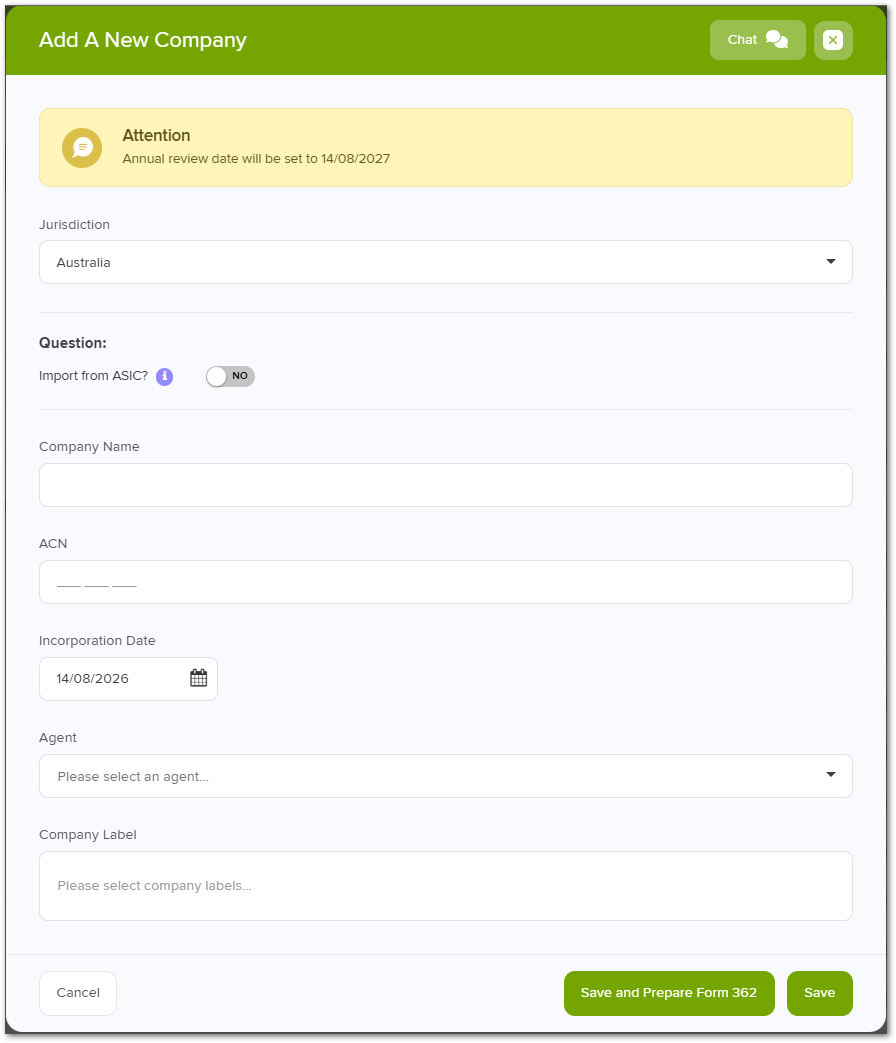The height and width of the screenshot is (1043, 896).
Task: Open the Jurisdiction dropdown showing Australia
Action: [446, 262]
